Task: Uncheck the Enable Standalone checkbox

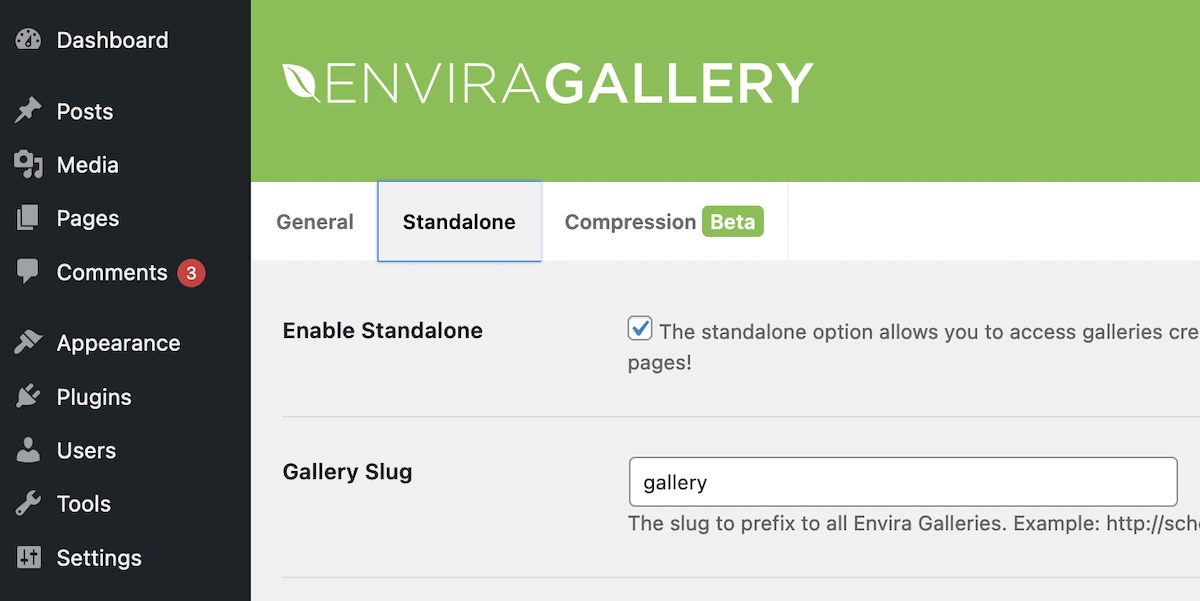Action: (x=640, y=328)
